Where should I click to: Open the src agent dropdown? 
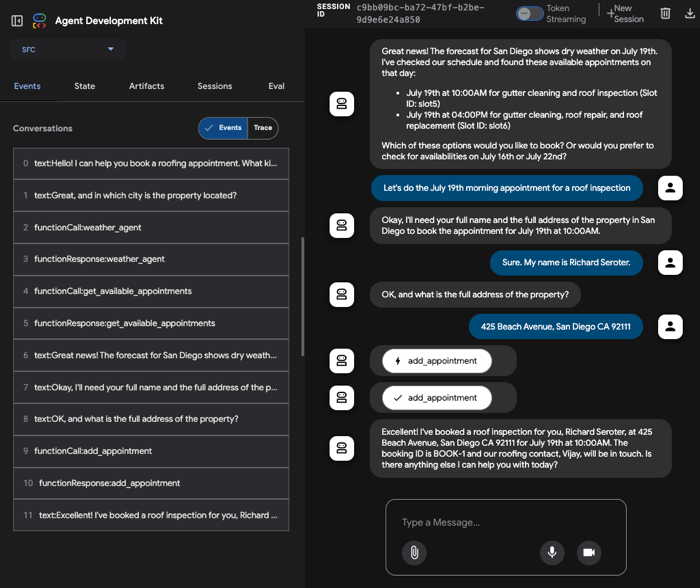coord(67,49)
